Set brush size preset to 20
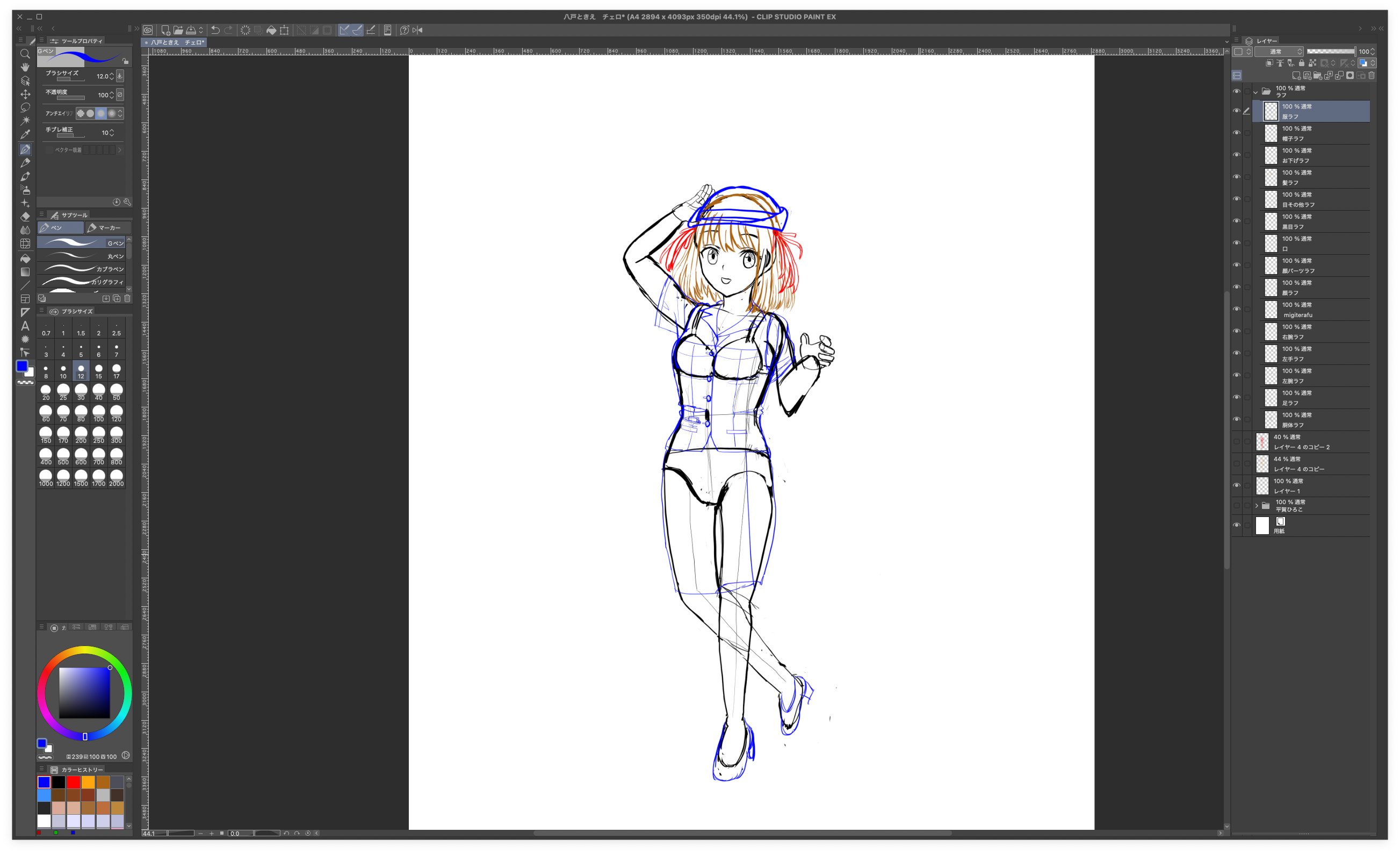The height and width of the screenshot is (854, 1400). pyautogui.click(x=46, y=392)
